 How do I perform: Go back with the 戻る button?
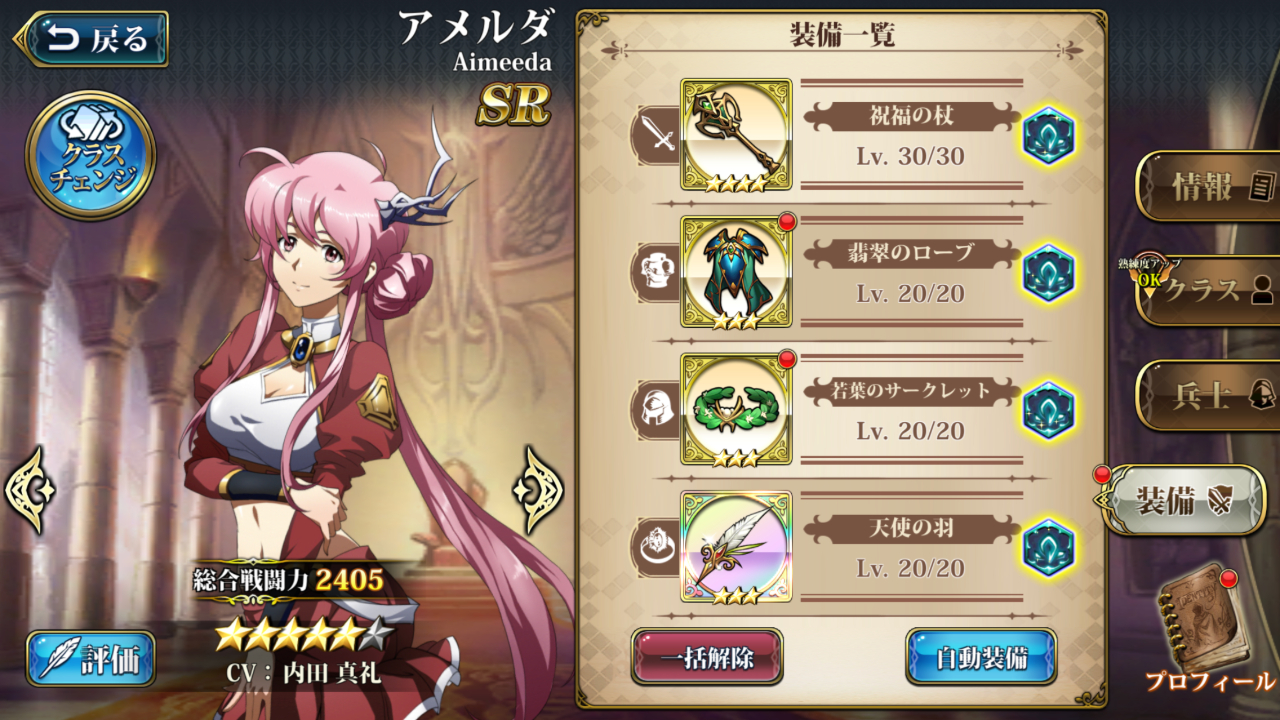pos(91,39)
